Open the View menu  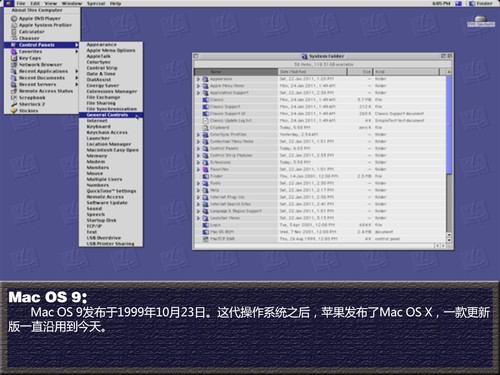[x=51, y=3]
